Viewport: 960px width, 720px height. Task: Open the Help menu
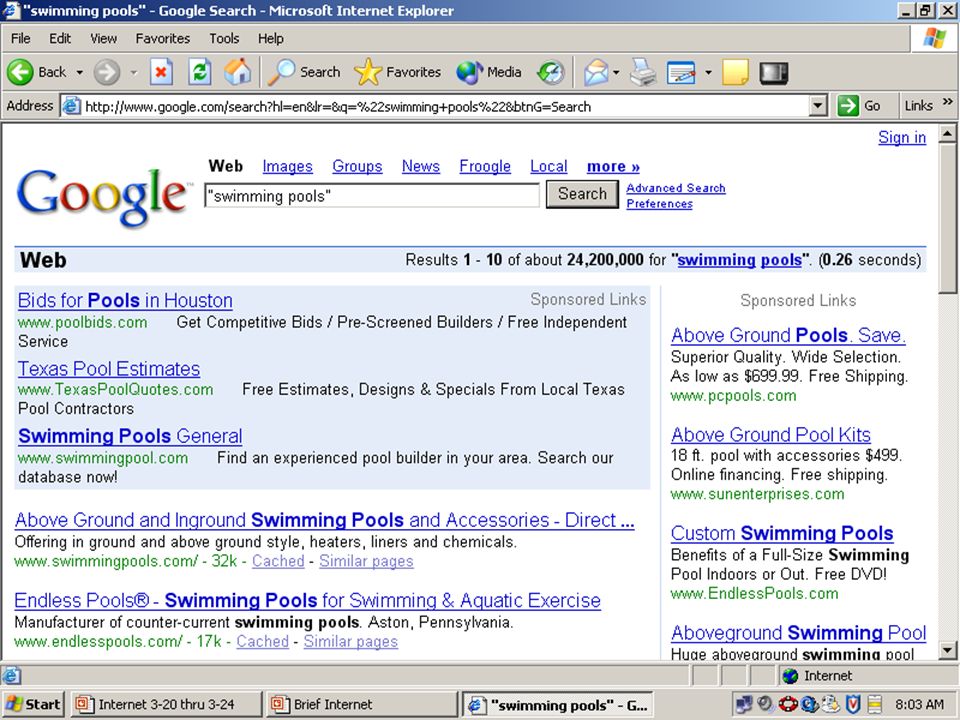(x=271, y=39)
